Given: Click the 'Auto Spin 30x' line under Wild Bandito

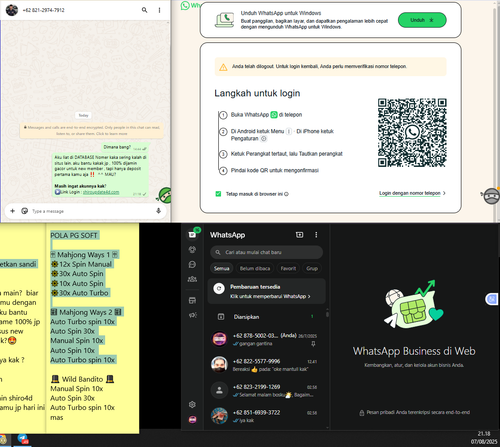Looking at the screenshot, I should coord(72,398).
